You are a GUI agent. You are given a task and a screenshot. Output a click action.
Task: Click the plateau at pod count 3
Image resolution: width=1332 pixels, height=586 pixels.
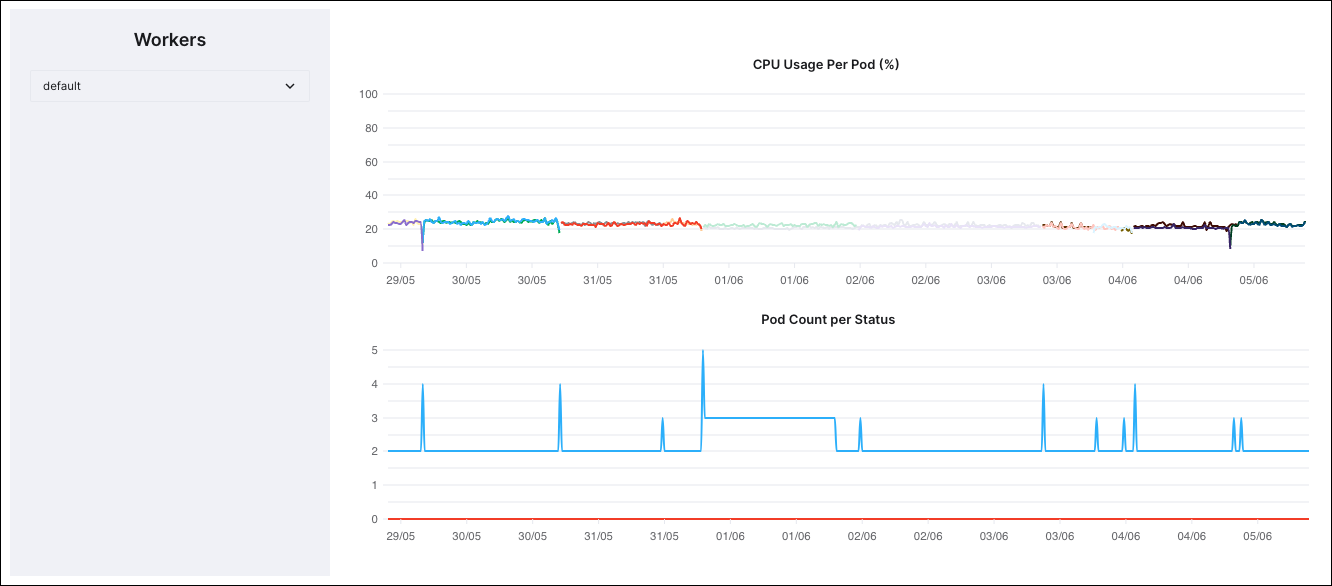770,417
